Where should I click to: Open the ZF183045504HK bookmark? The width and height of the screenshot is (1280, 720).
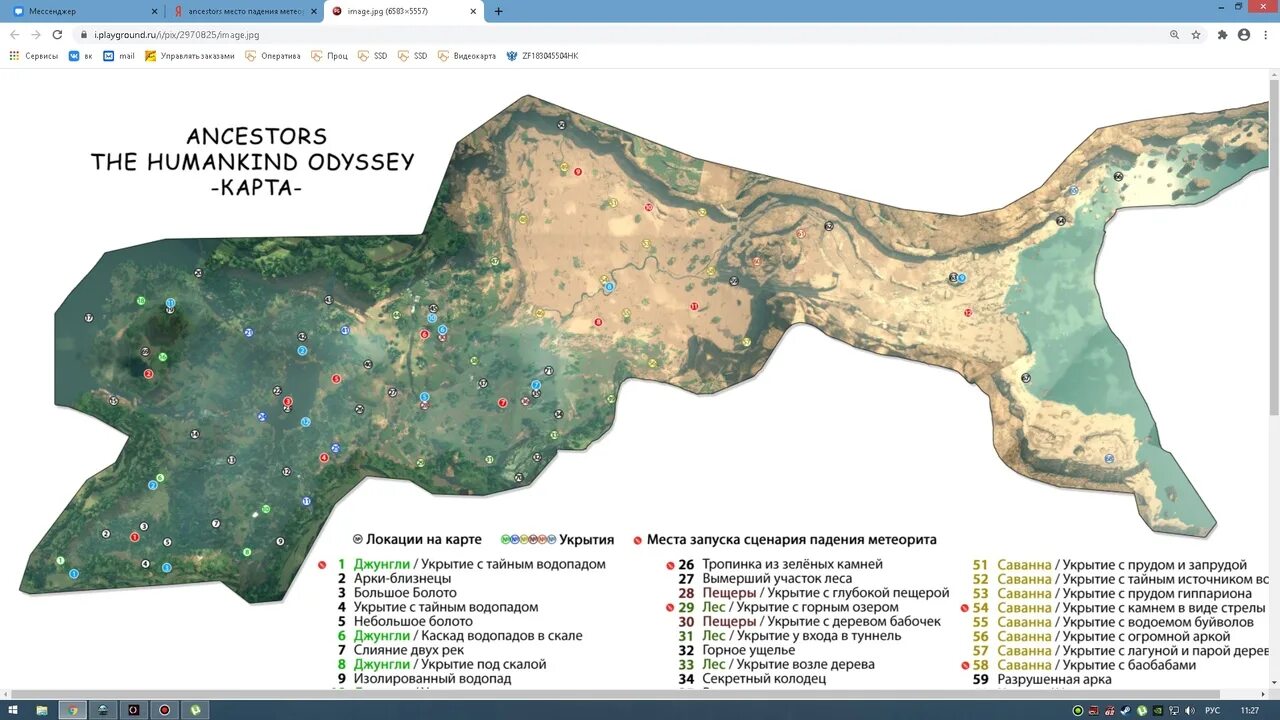pos(542,56)
